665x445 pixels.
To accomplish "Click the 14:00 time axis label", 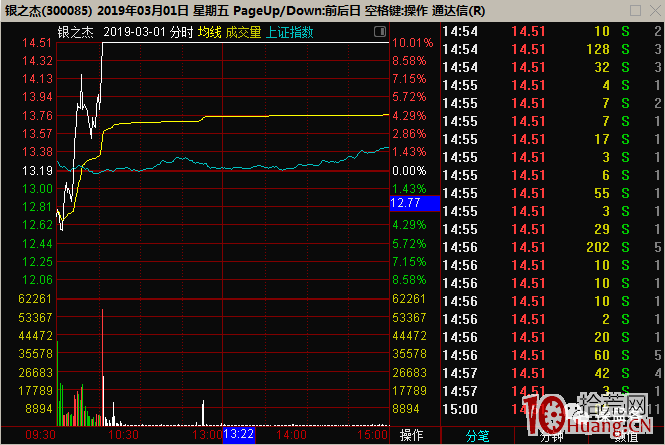I will [291, 435].
